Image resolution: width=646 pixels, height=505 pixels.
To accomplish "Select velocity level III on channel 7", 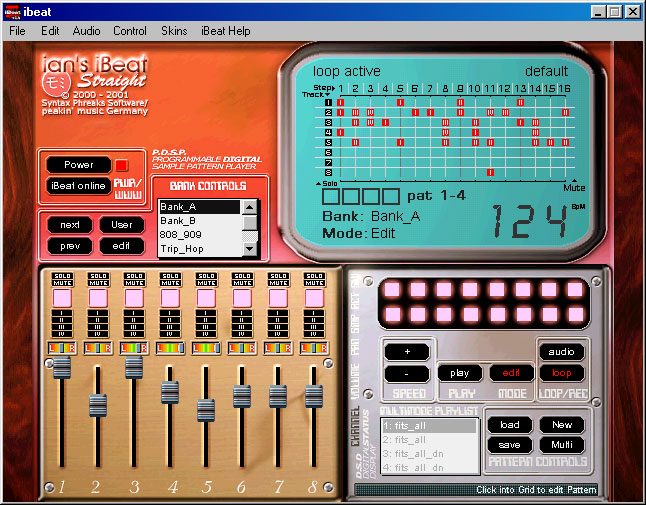I will pyautogui.click(x=278, y=327).
